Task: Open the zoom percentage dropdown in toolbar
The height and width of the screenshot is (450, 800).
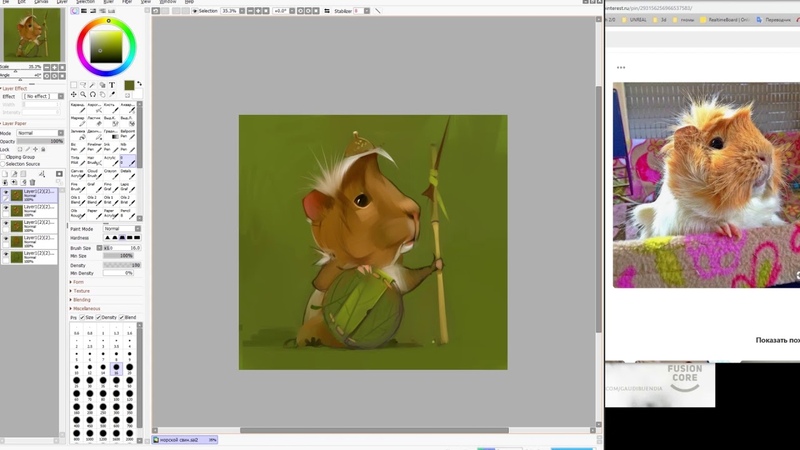Action: point(242,11)
